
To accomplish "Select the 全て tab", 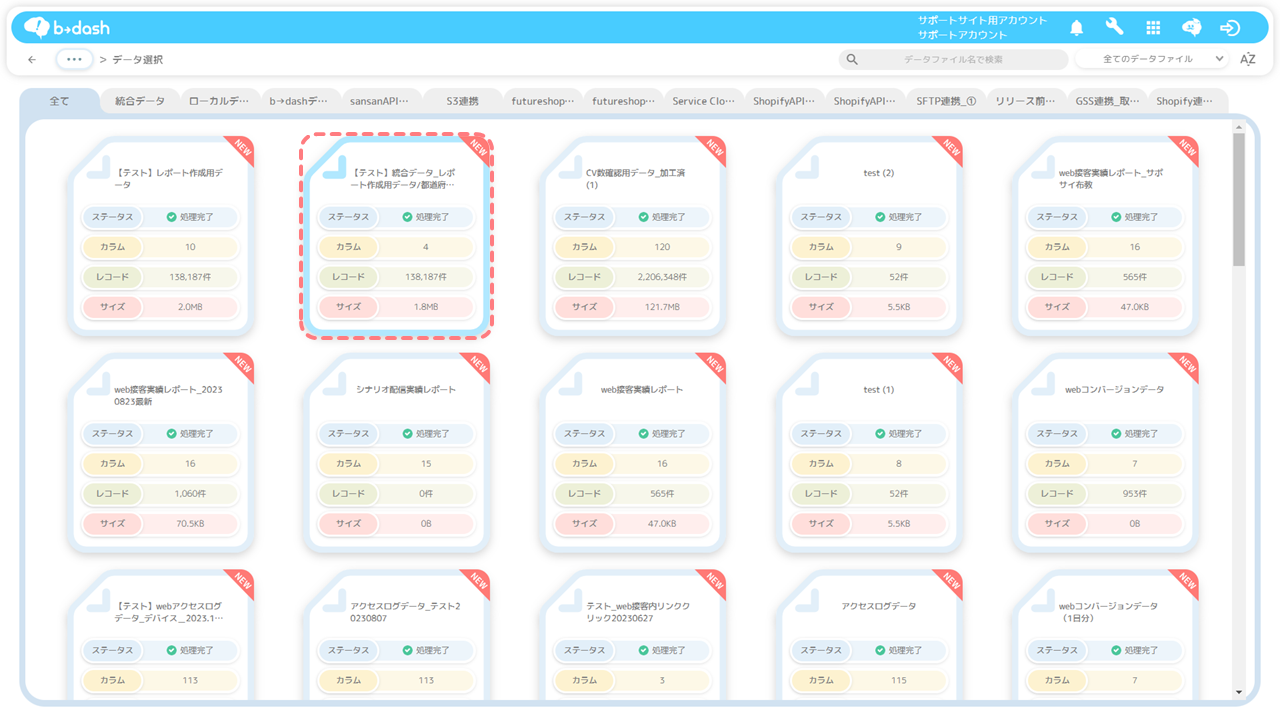I will [60, 101].
